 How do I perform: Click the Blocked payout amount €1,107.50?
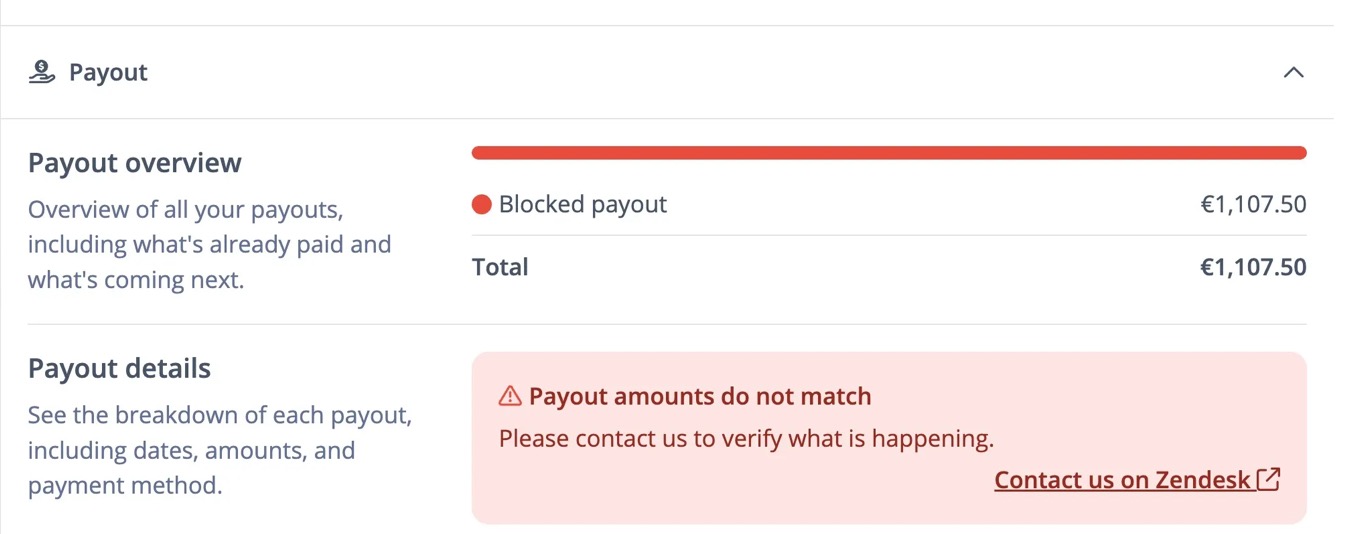(1253, 205)
